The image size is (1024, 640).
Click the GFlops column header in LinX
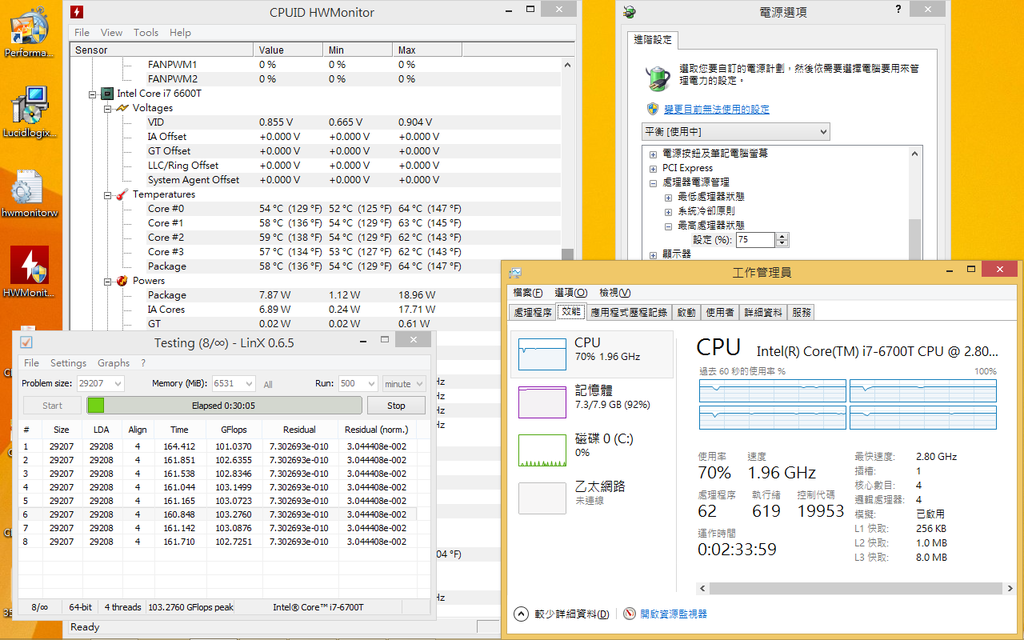tap(234, 430)
